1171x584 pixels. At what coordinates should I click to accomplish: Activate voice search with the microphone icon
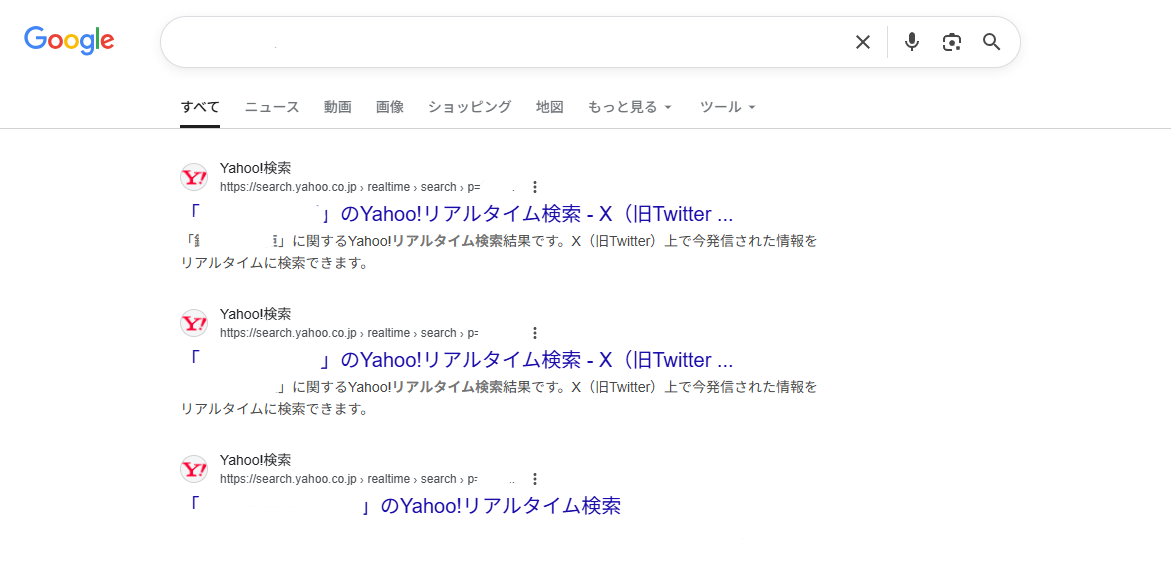point(911,42)
